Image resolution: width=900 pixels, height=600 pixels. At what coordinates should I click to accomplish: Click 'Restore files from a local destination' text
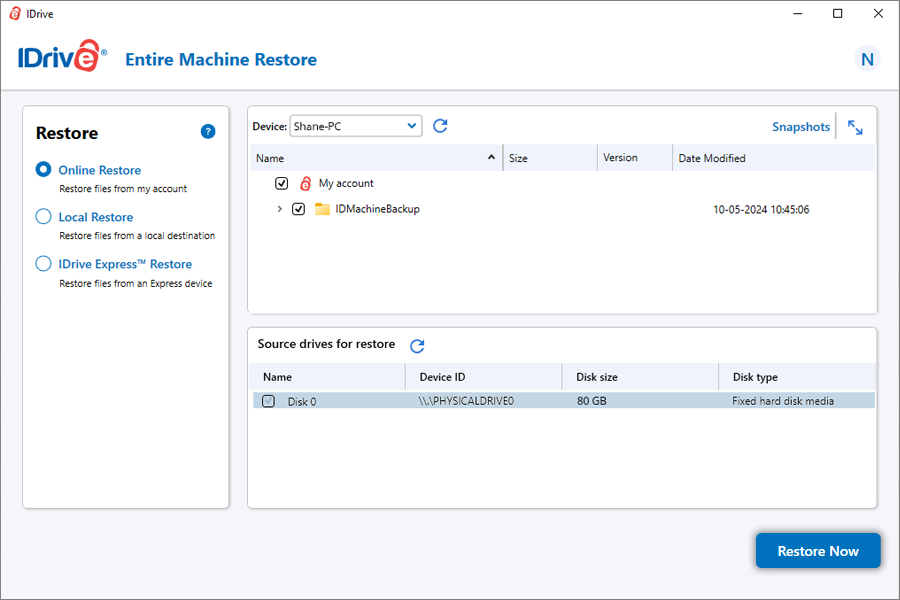(x=137, y=236)
